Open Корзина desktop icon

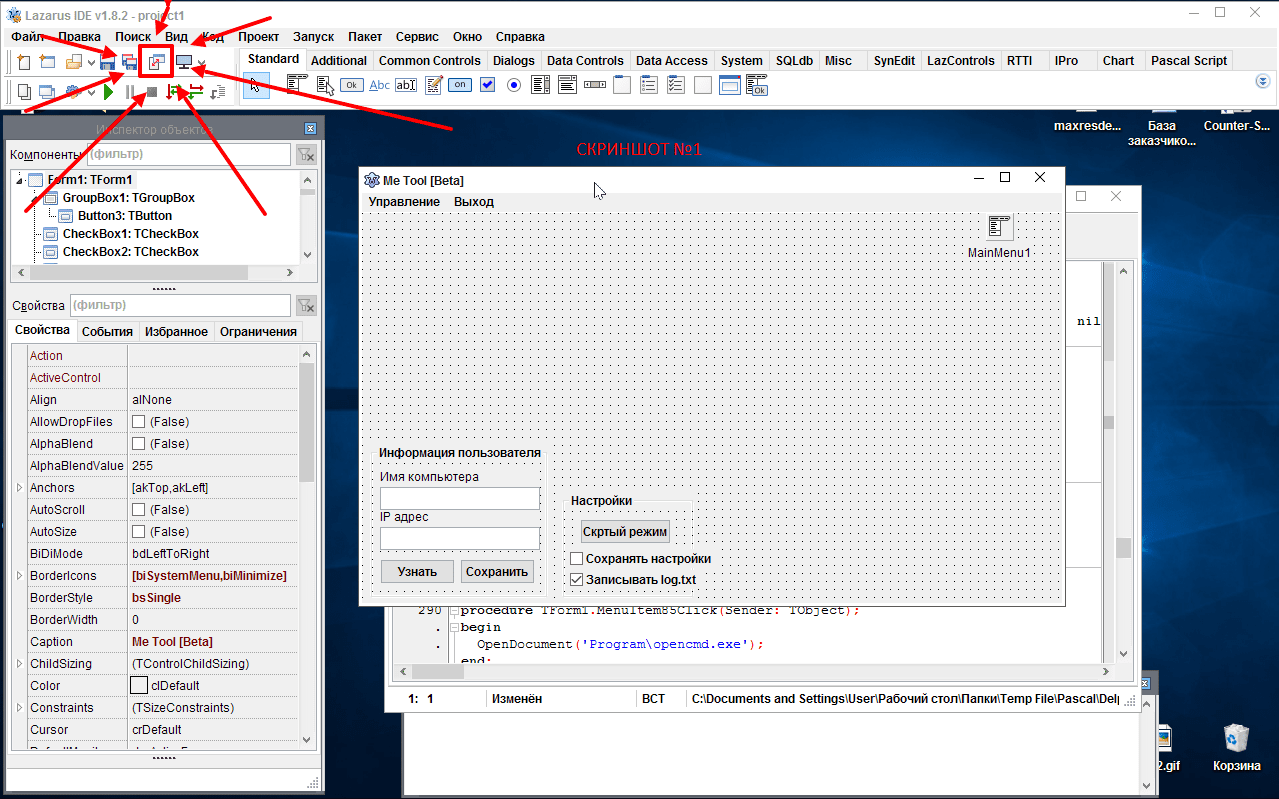pos(1237,748)
